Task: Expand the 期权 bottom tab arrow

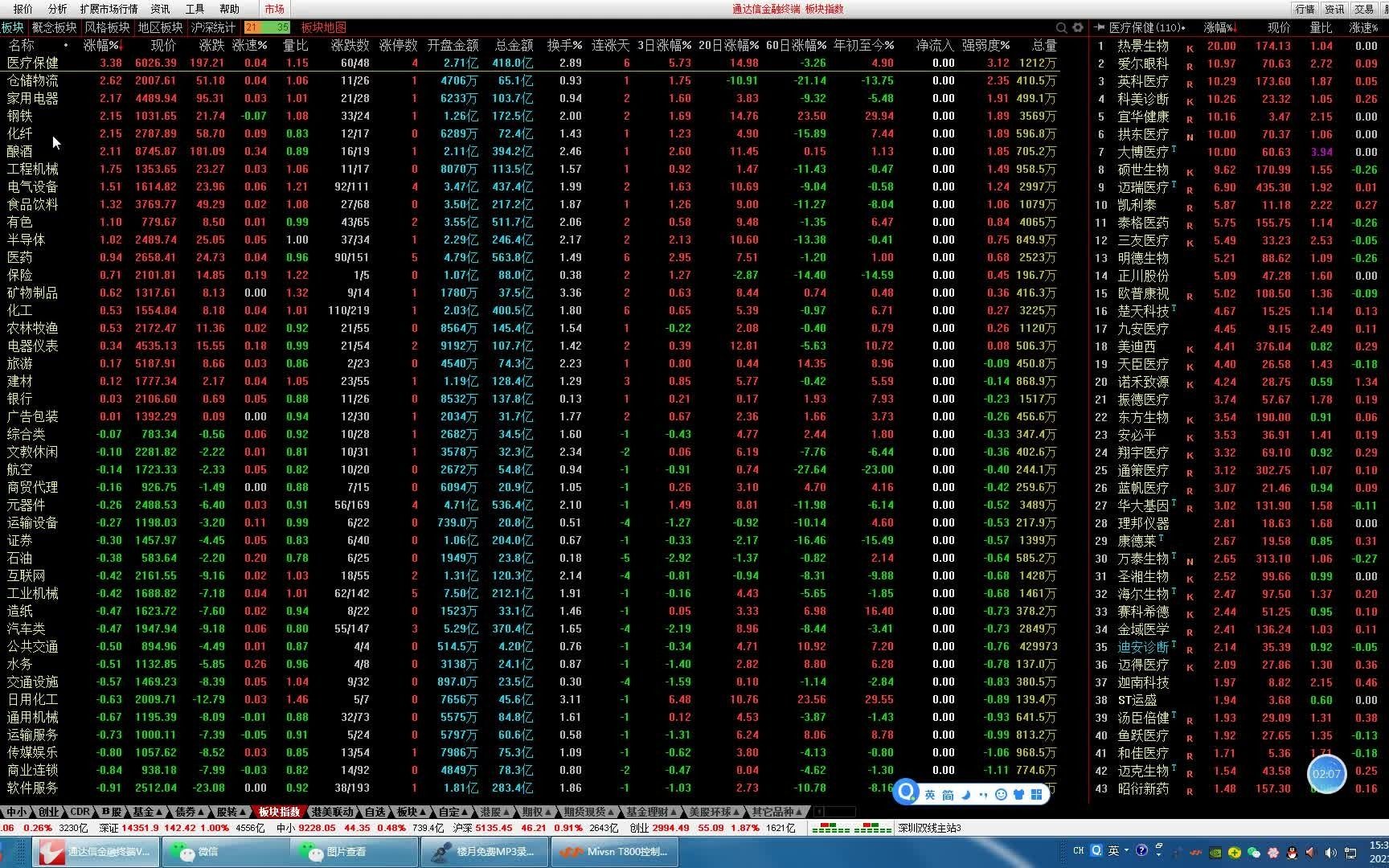Action: pyautogui.click(x=548, y=812)
